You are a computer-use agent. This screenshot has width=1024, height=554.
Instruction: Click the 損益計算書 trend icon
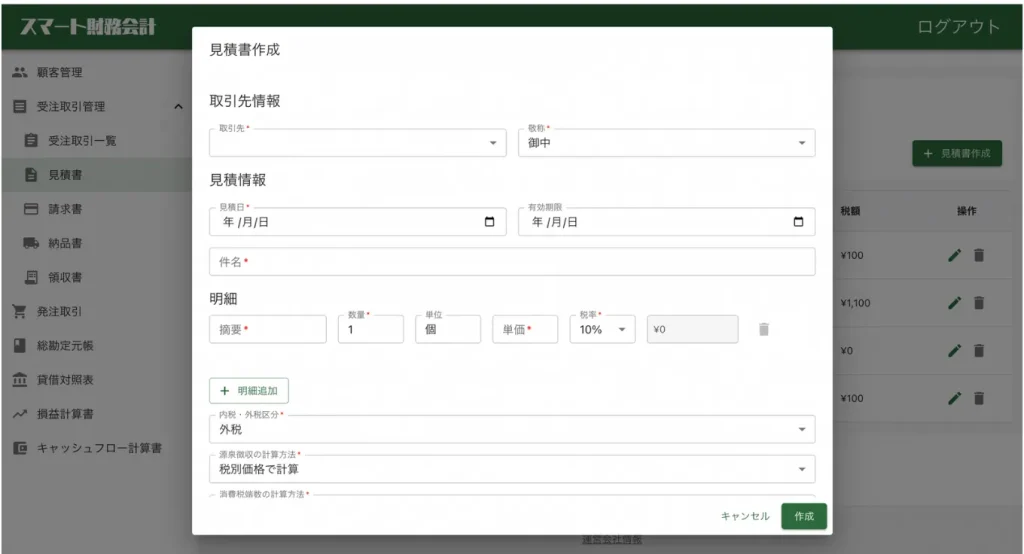point(20,414)
